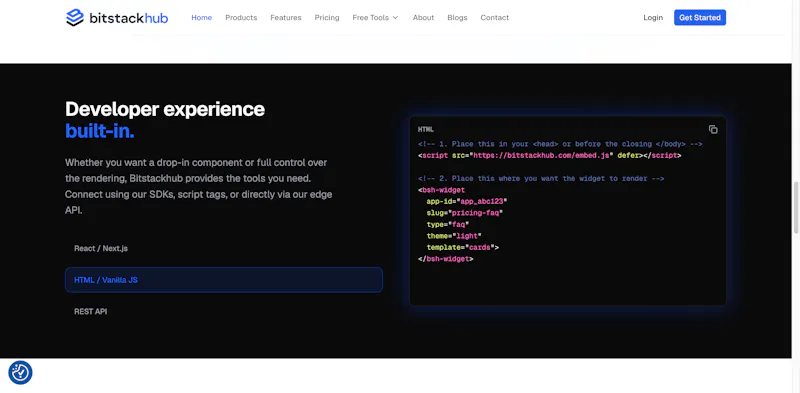Open the About nav link
This screenshot has width=800, height=393.
(x=423, y=17)
